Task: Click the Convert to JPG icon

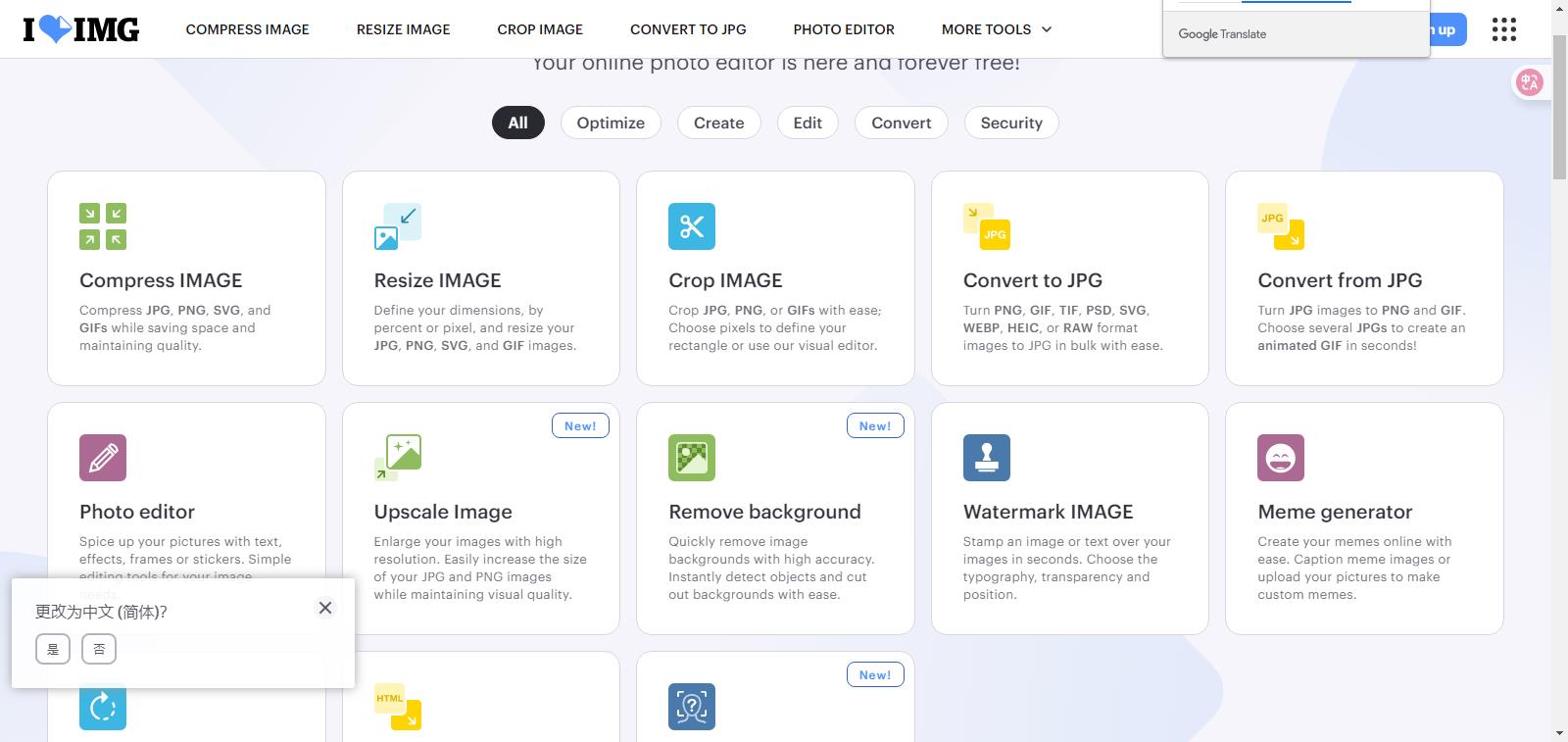Action: (x=986, y=226)
